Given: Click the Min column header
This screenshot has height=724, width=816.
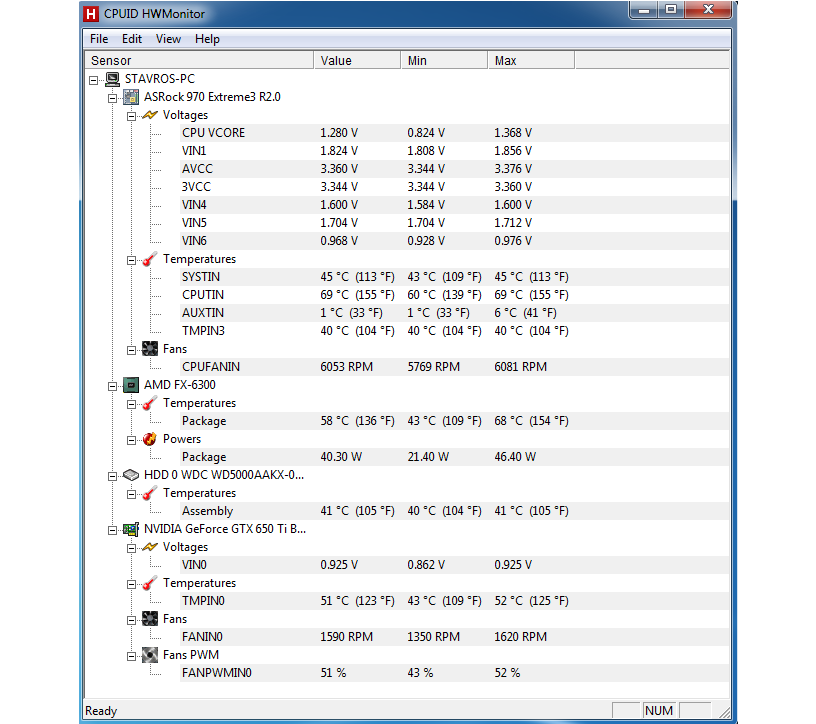Looking at the screenshot, I should point(444,60).
